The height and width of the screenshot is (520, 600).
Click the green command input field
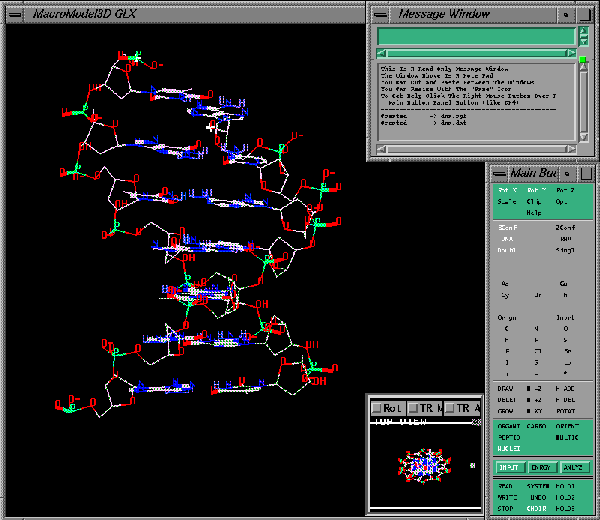pos(476,36)
